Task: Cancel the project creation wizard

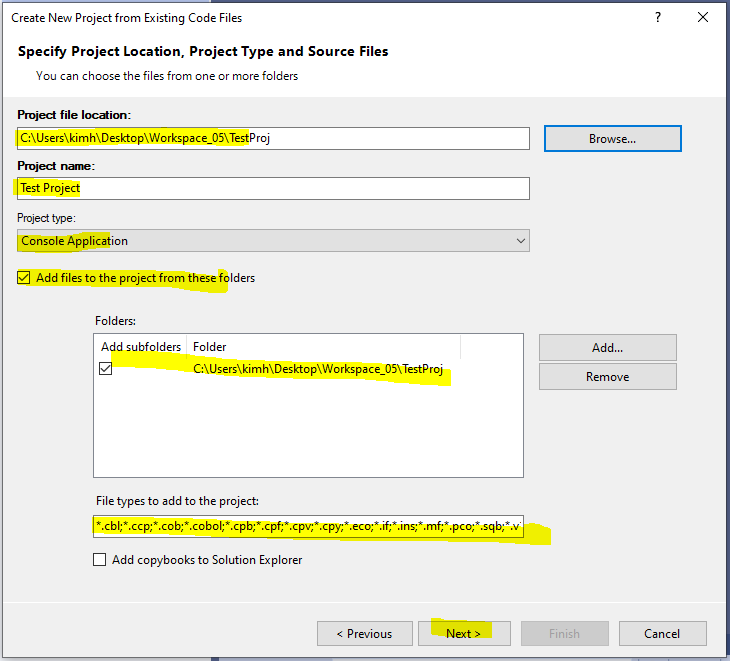Action: [x=662, y=633]
